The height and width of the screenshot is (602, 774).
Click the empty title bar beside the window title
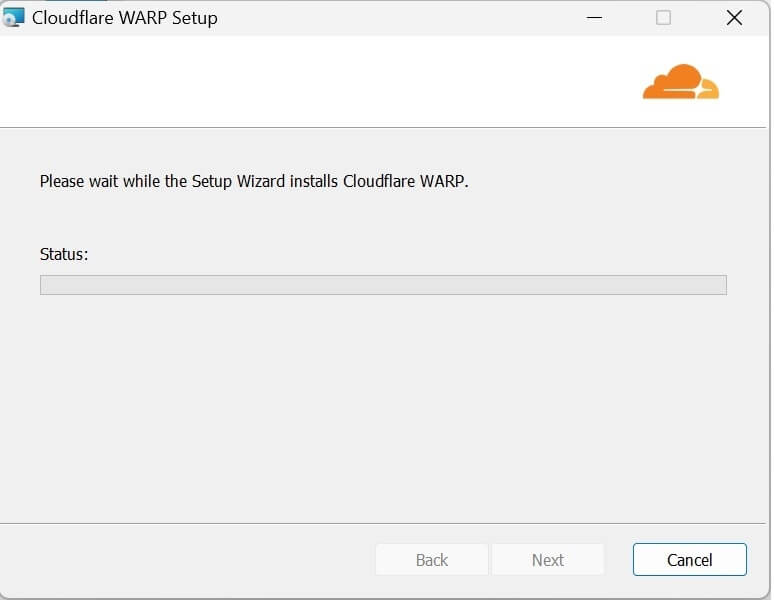point(400,18)
